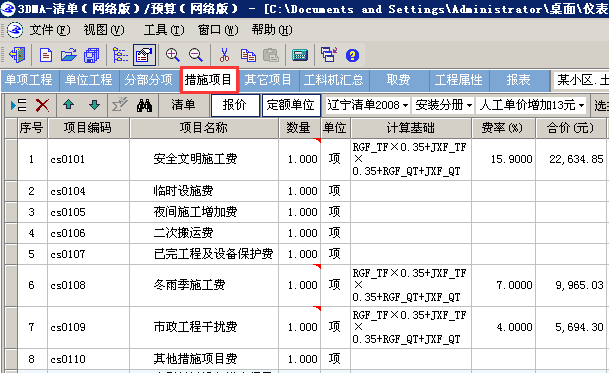Viewport: 609px width, 373px height.
Task: Open the 辽宁清单2008 dropdown
Action: point(367,105)
